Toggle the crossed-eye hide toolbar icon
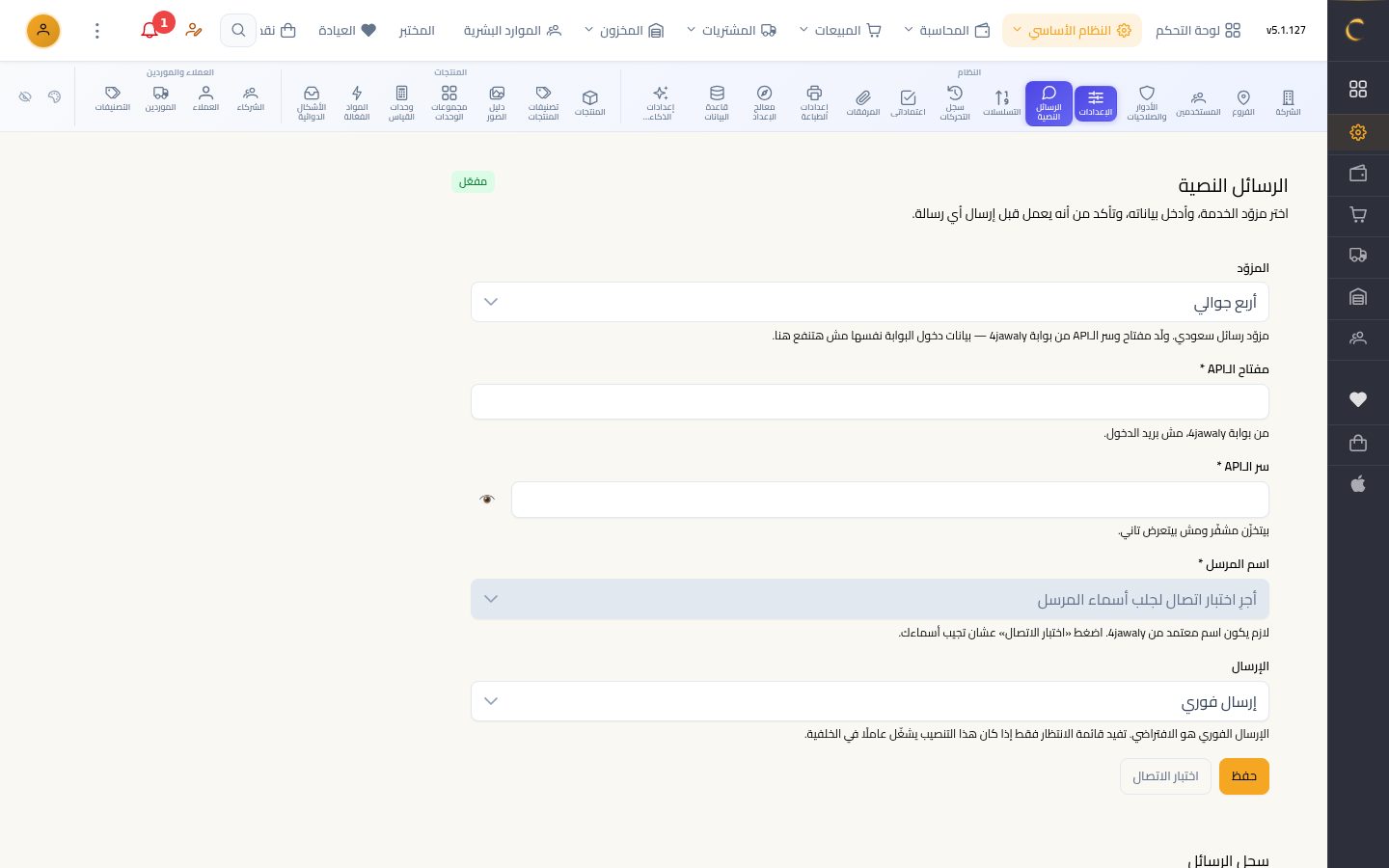1389x868 pixels. click(x=25, y=96)
